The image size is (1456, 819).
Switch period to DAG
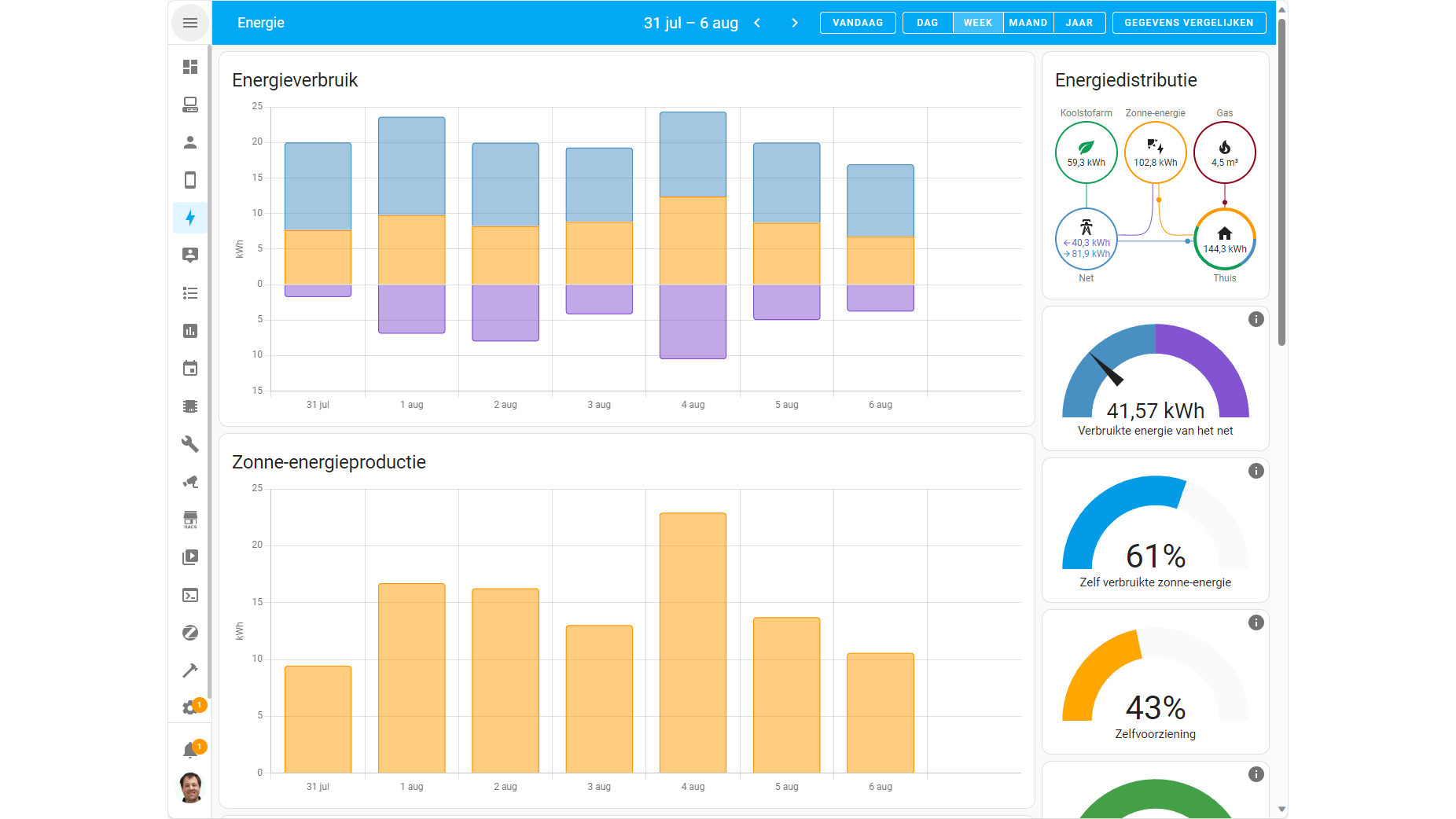point(928,23)
